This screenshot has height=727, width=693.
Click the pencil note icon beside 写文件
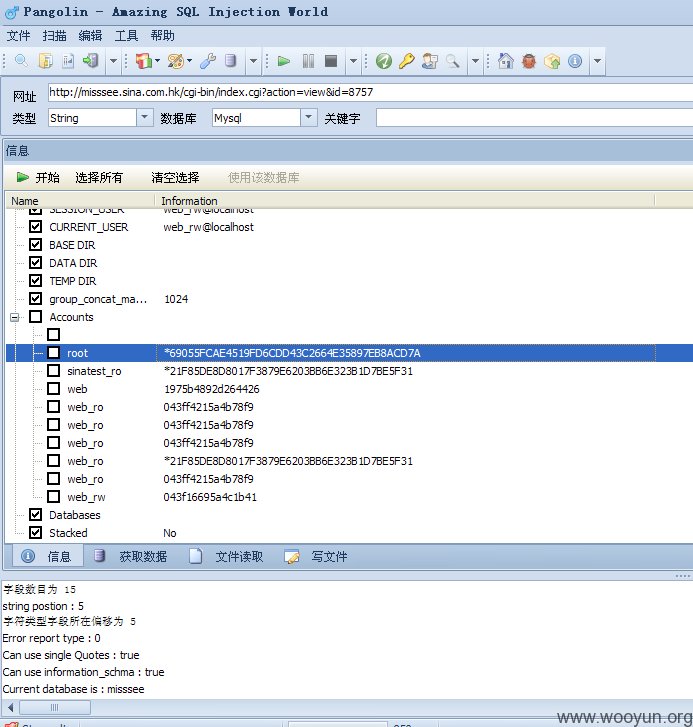pos(292,556)
